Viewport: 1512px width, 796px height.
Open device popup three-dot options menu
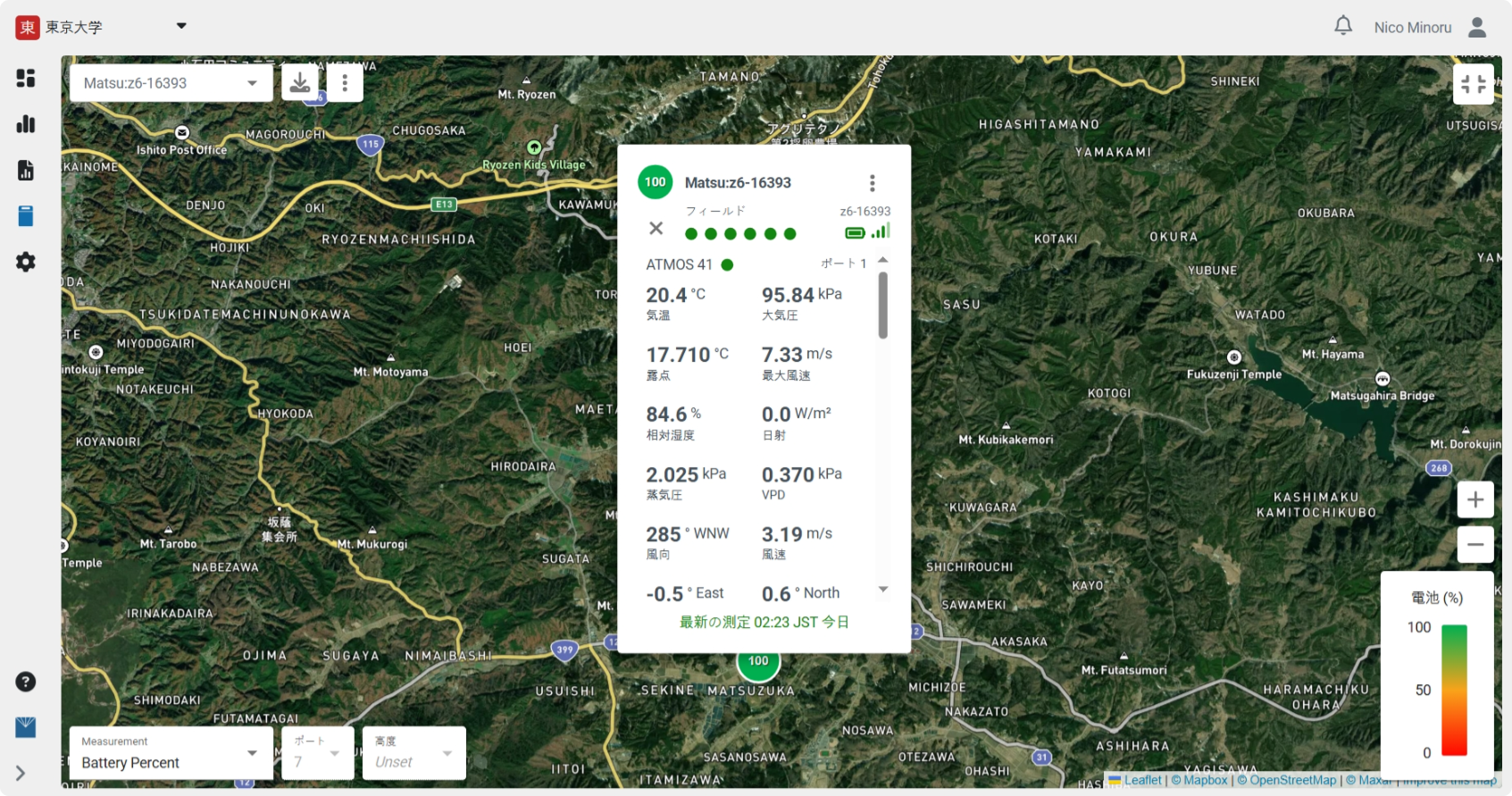pos(873,183)
